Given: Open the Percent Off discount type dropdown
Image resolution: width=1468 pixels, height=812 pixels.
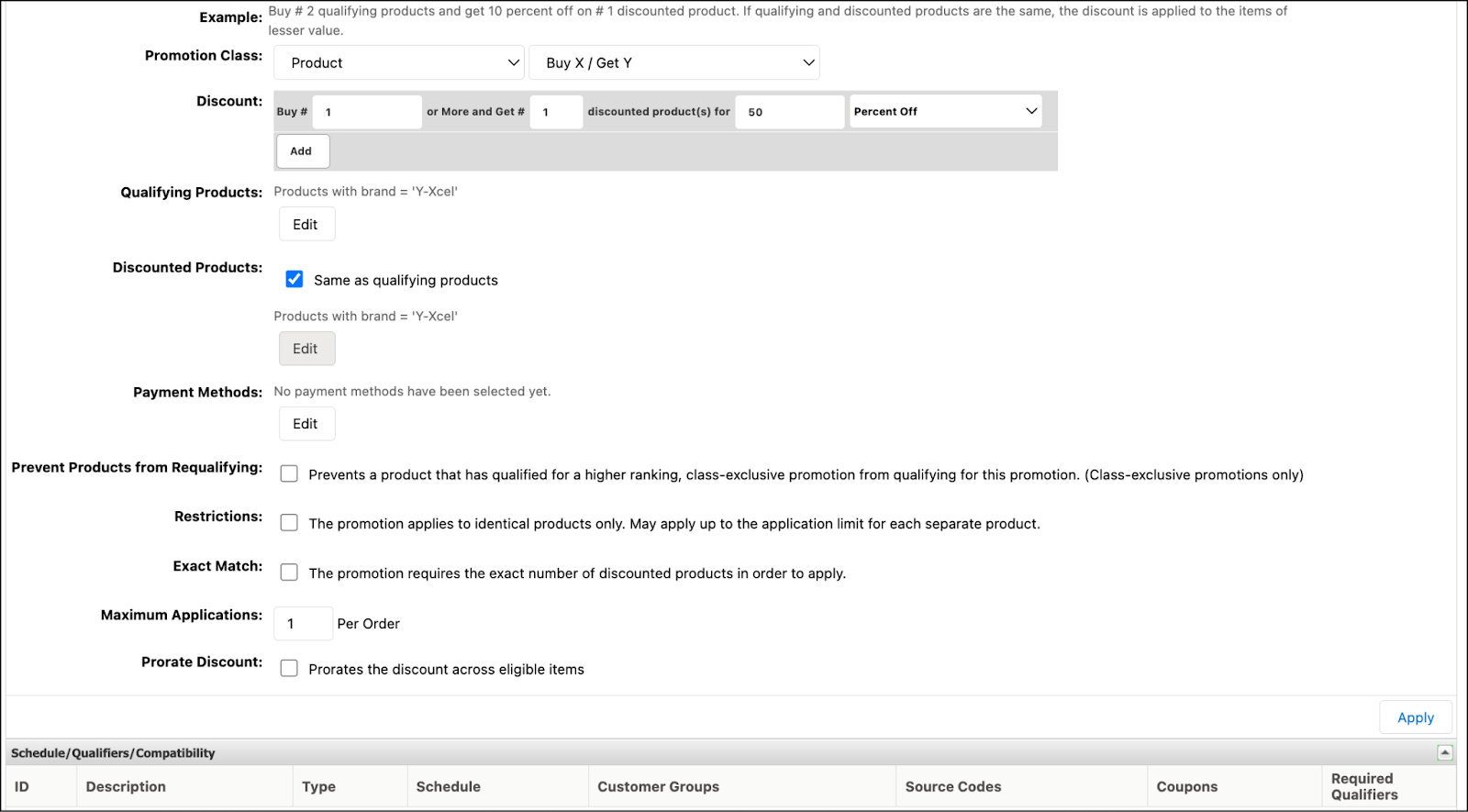Looking at the screenshot, I should 945,110.
